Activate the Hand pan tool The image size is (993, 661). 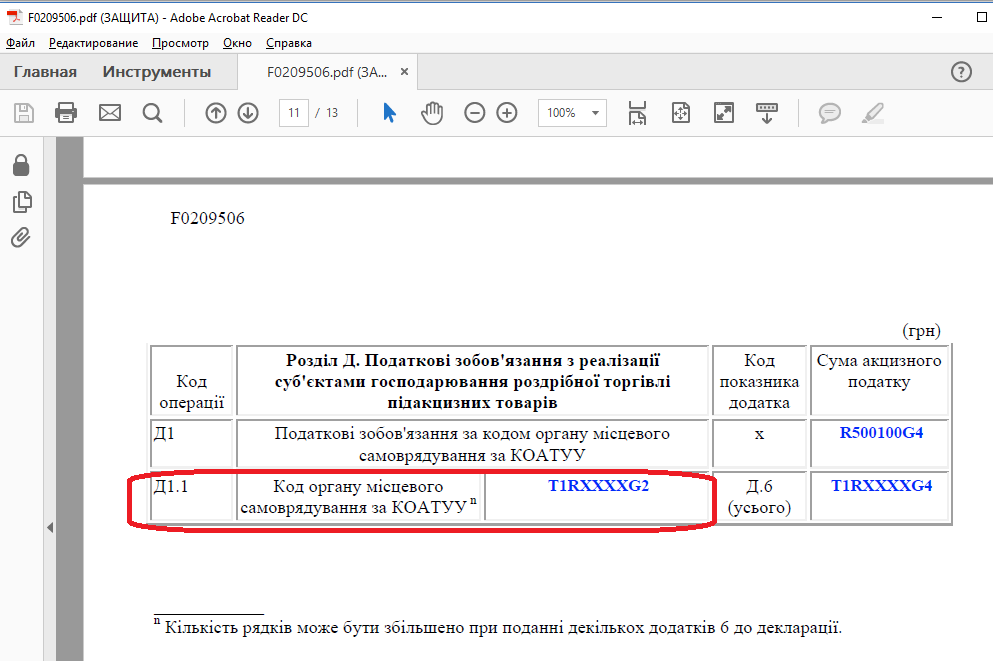pos(431,113)
